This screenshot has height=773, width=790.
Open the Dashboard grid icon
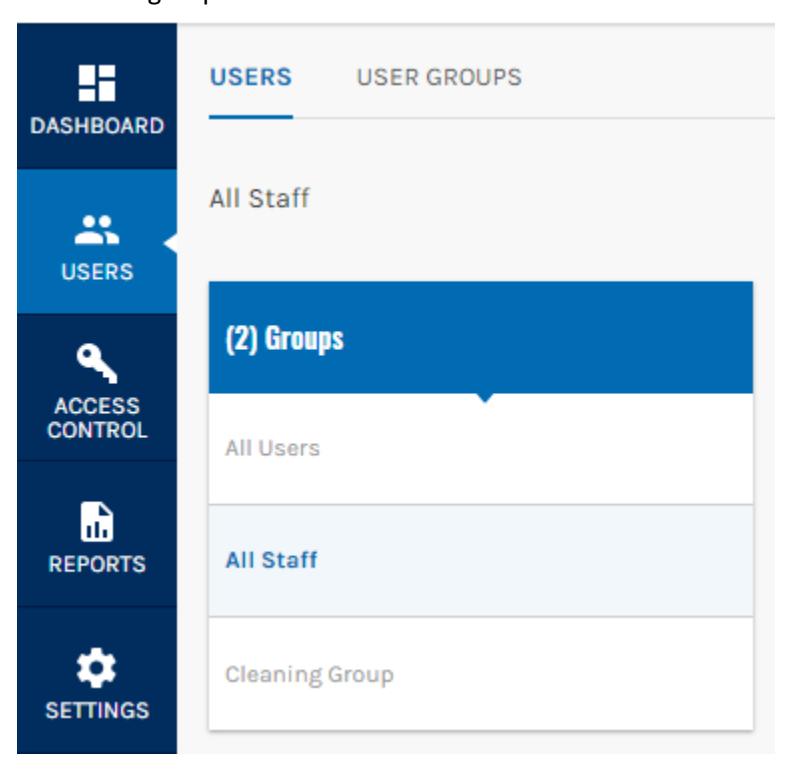(x=97, y=83)
